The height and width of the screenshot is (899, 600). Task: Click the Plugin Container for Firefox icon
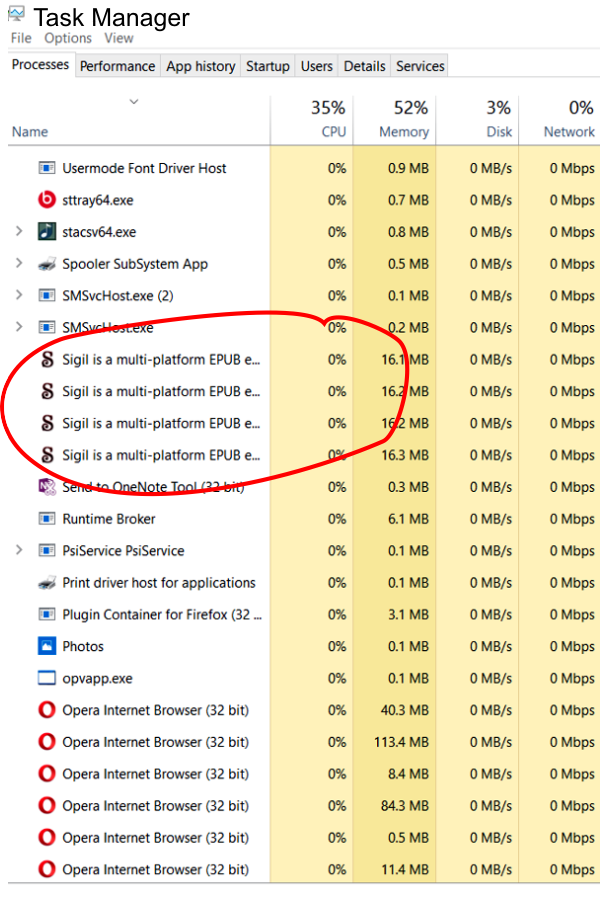point(46,615)
